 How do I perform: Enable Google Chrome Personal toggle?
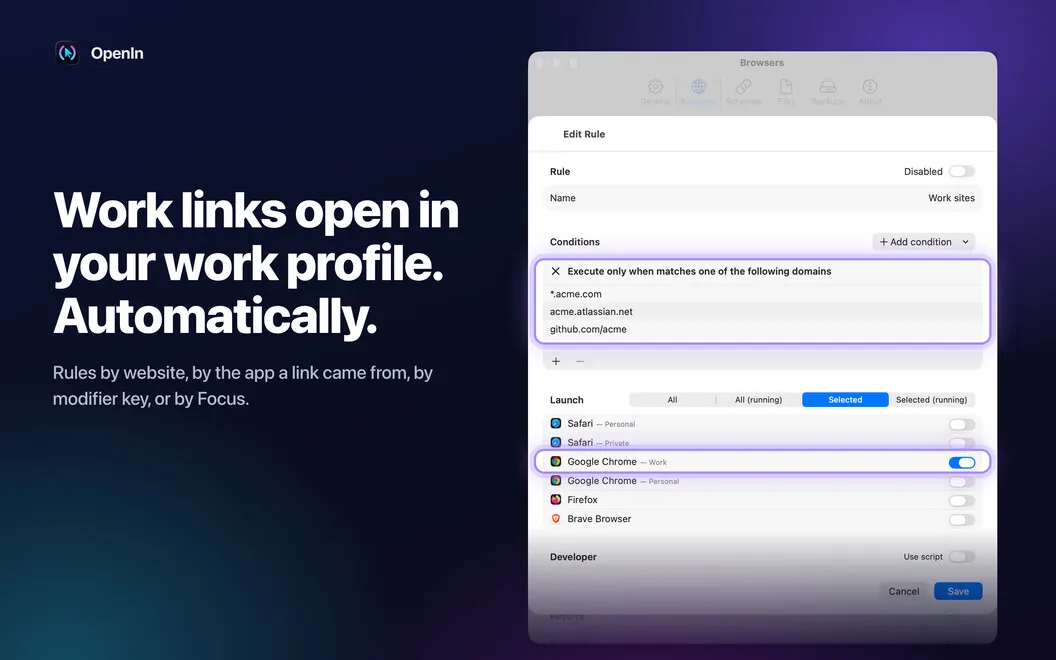(962, 482)
